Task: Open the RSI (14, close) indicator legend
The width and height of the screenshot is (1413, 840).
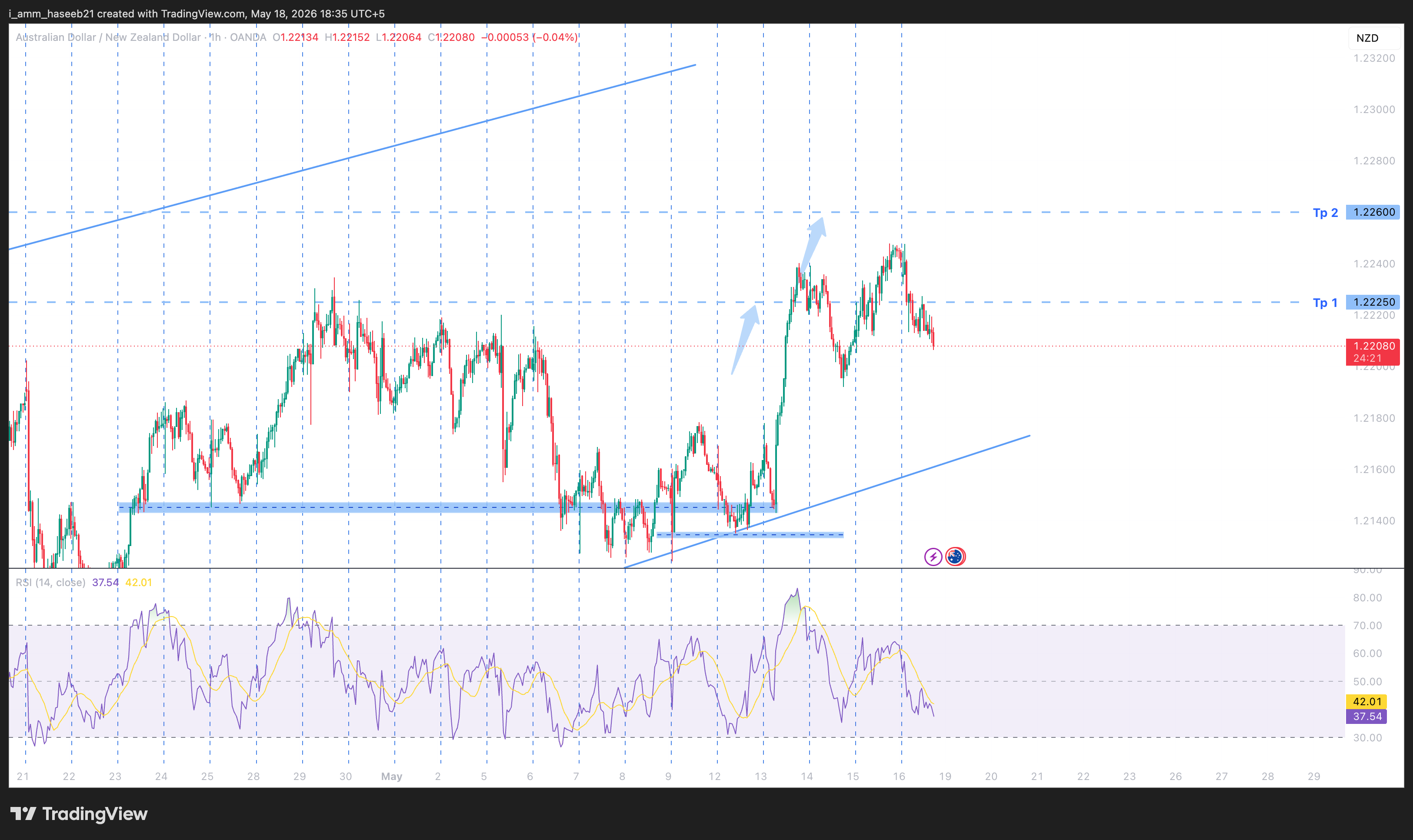Action: [50, 583]
